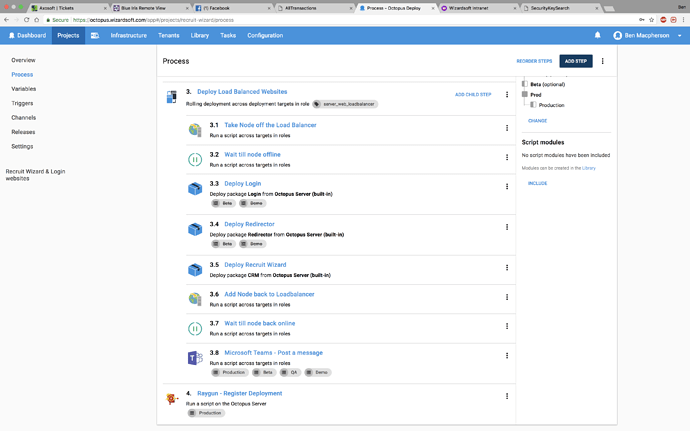Open overflow menu for Wait till node offline
Viewport: 690px width, 431px height.
[507, 158]
